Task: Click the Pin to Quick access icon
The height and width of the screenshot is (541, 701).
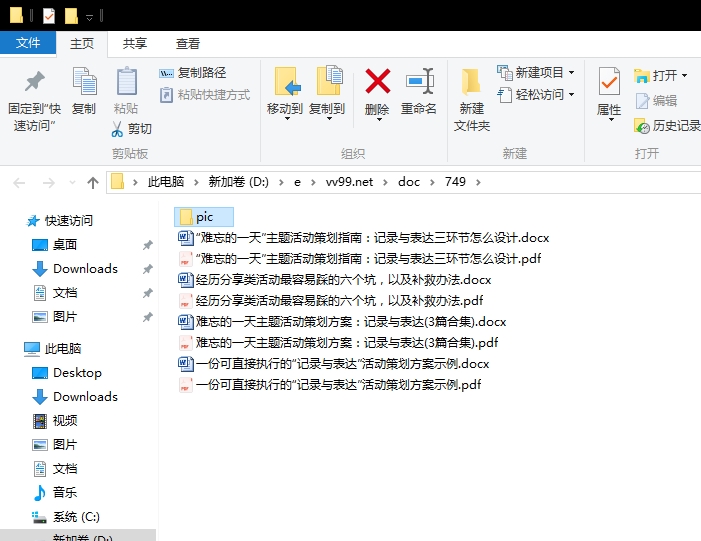Action: (34, 82)
